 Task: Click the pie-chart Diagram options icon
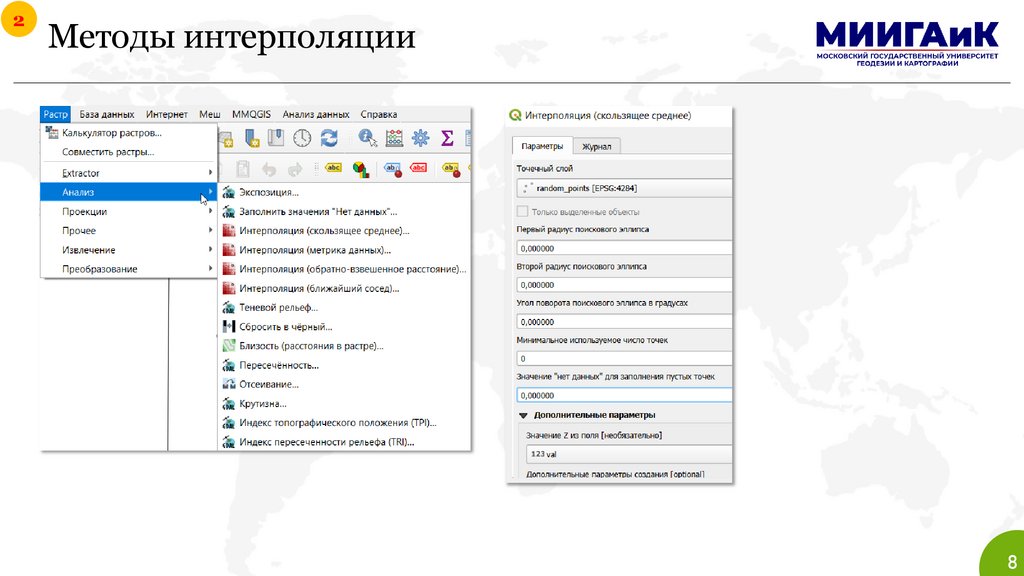[x=360, y=170]
